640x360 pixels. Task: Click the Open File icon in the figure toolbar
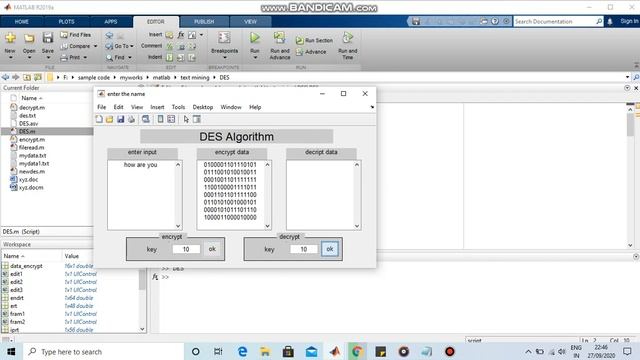click(x=109, y=119)
